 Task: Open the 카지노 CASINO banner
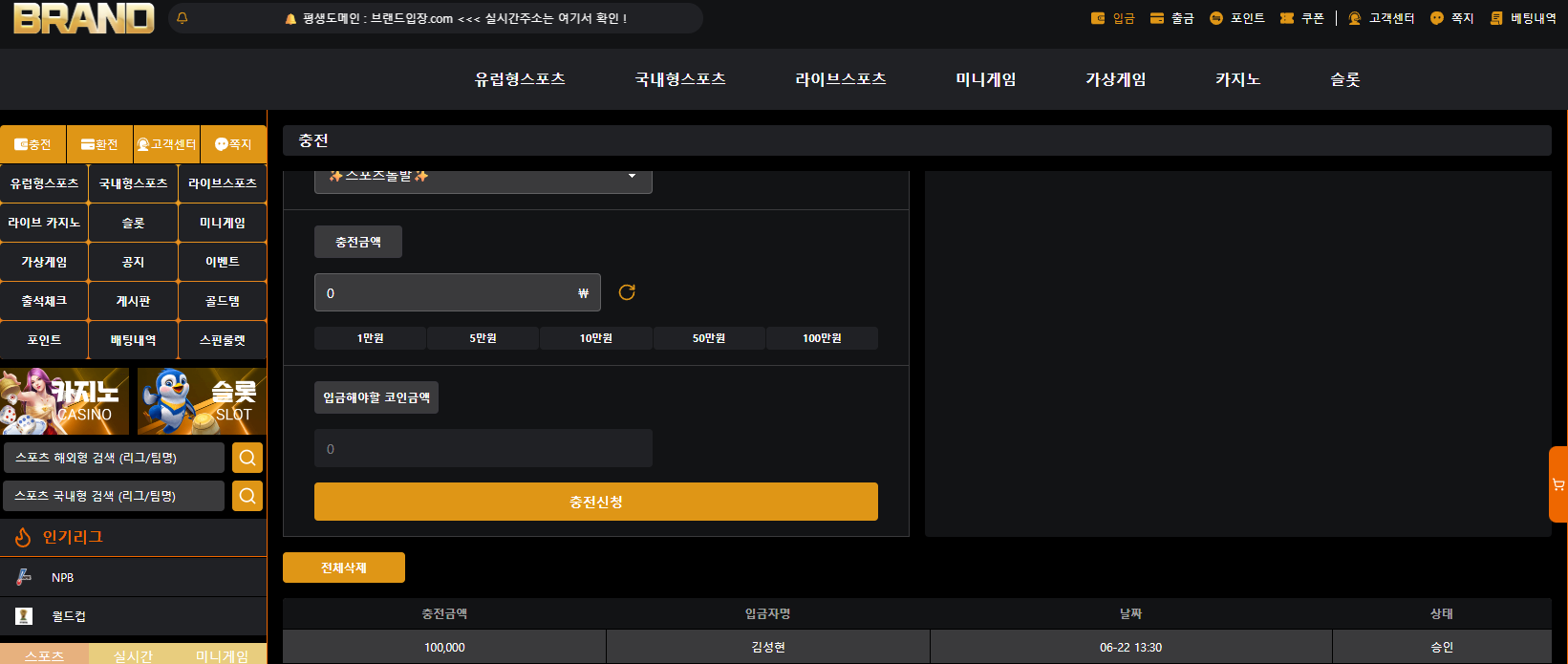[65, 401]
